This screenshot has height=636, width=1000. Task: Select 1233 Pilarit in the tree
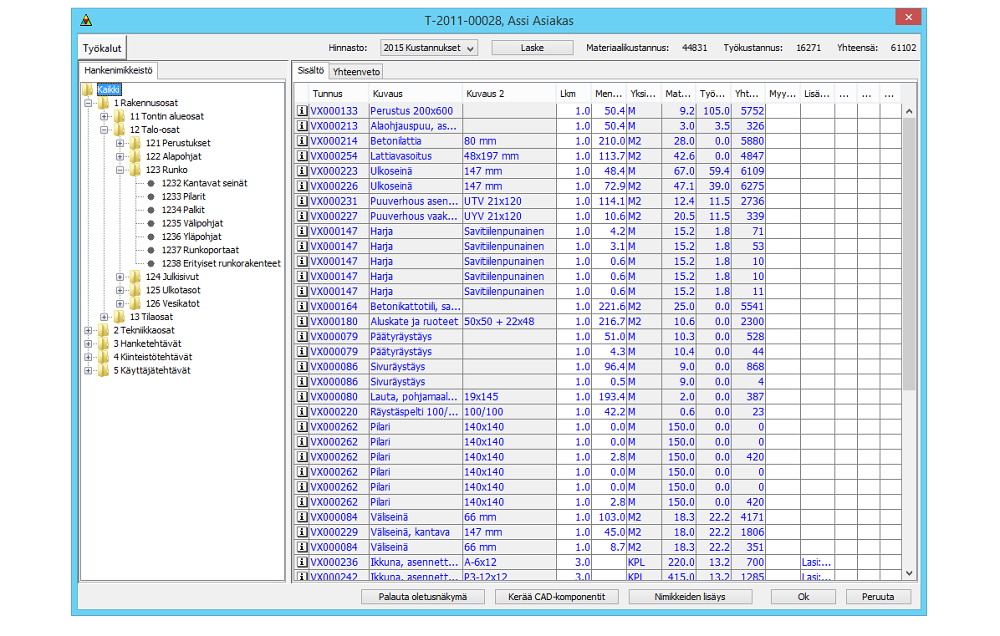pos(184,197)
